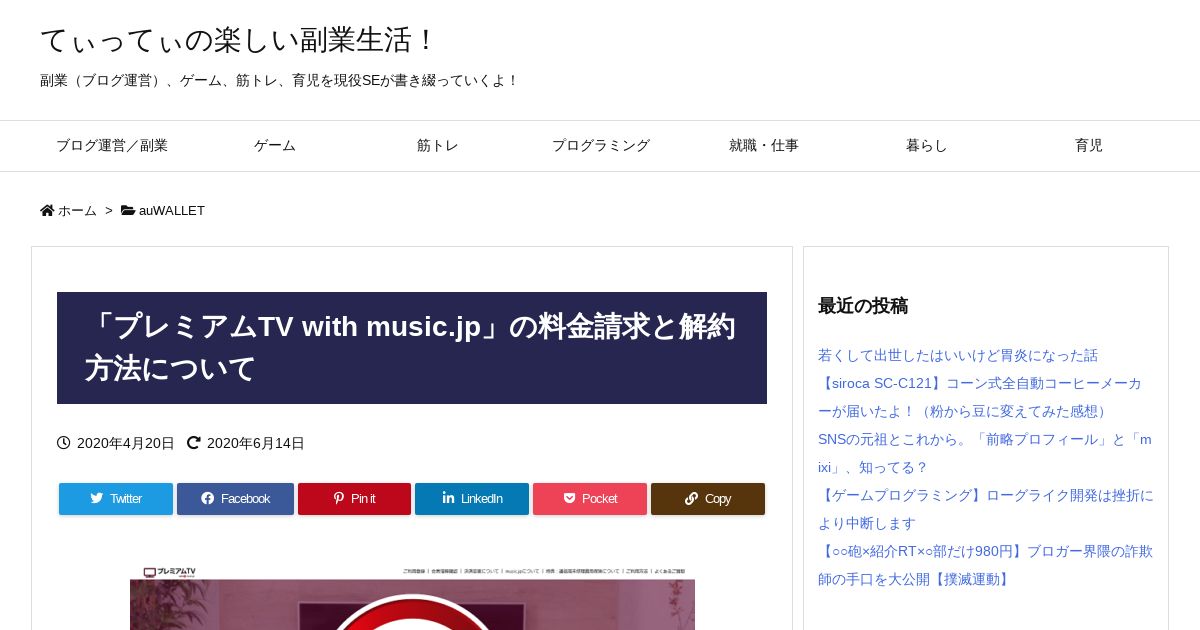The height and width of the screenshot is (630, 1200).
Task: Share the article on Facebook
Action: [235, 499]
